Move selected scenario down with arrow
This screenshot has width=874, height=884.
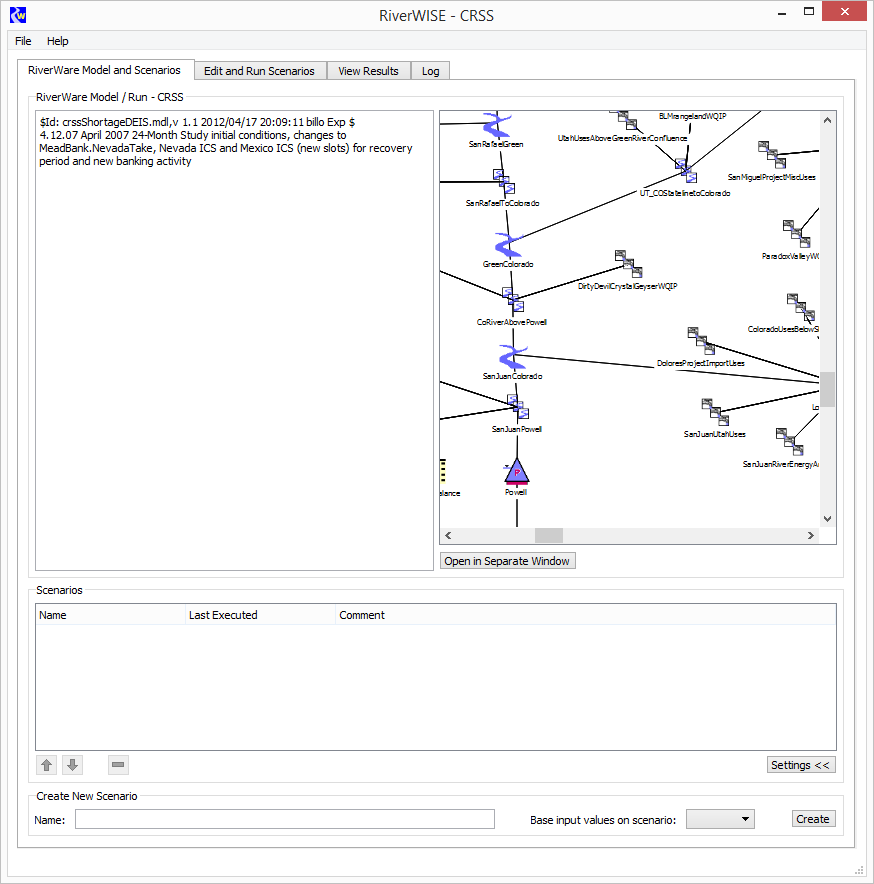pos(72,765)
